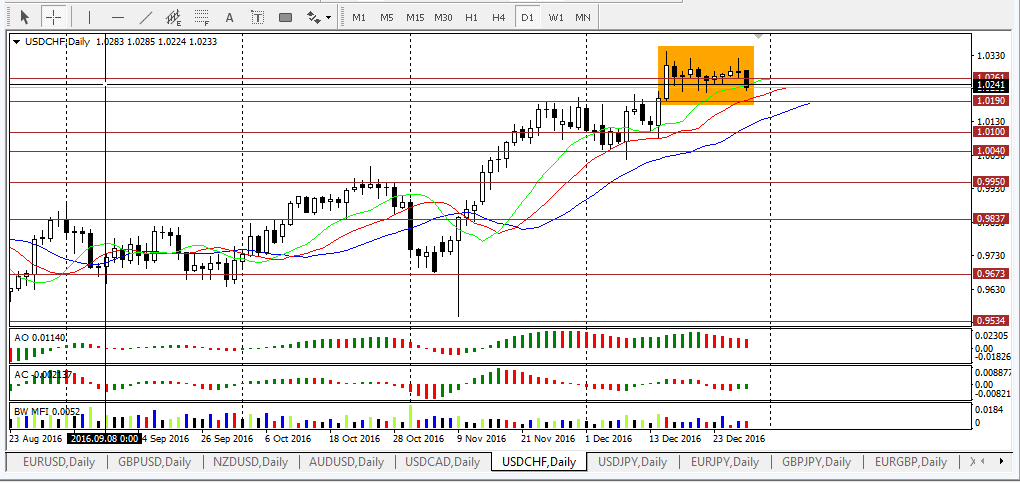The image size is (1020, 483).
Task: Open the EURJPY,Daily chart tab
Action: pyautogui.click(x=724, y=462)
